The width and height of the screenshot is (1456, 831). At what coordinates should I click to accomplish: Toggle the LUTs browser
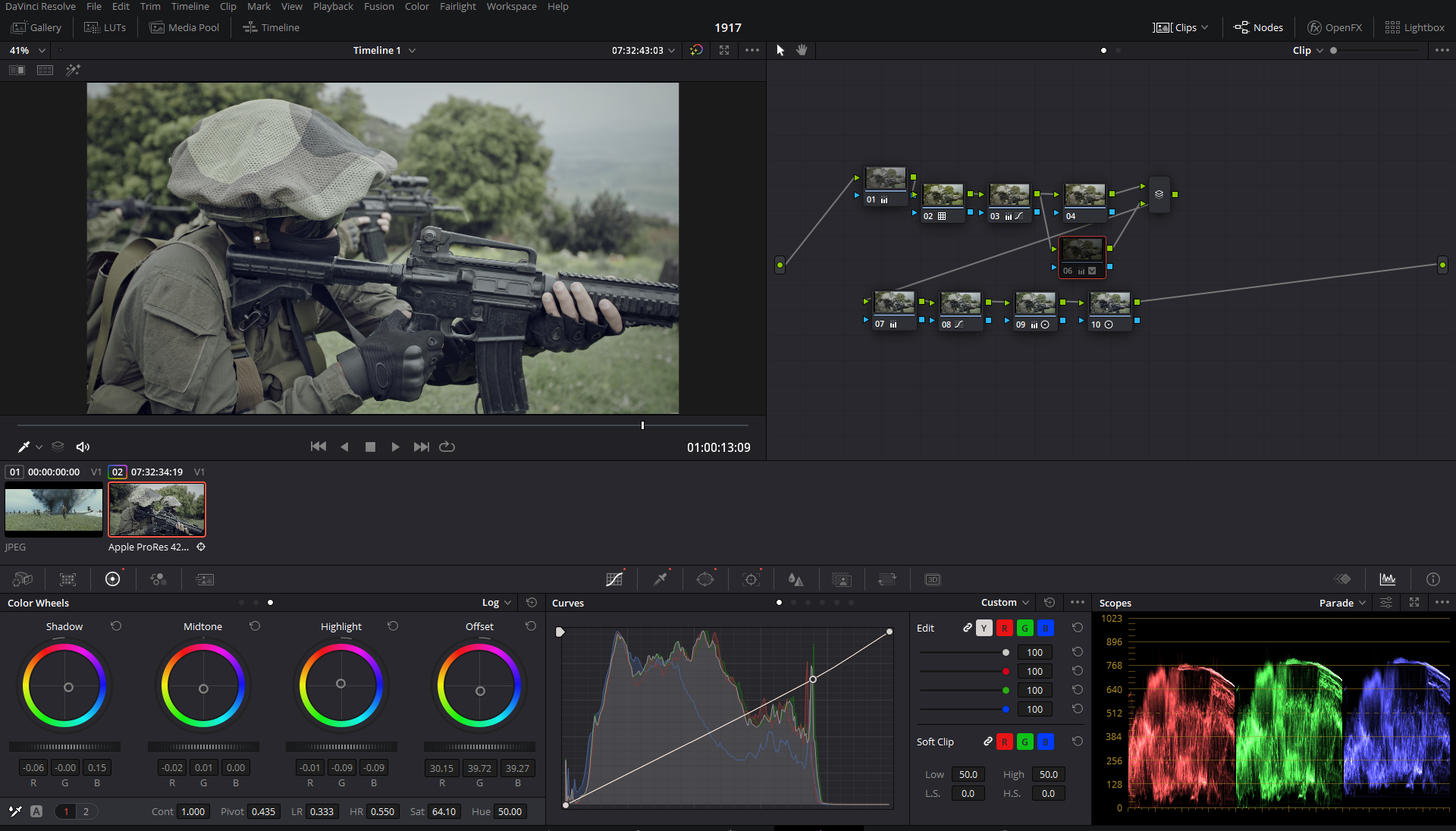point(105,27)
